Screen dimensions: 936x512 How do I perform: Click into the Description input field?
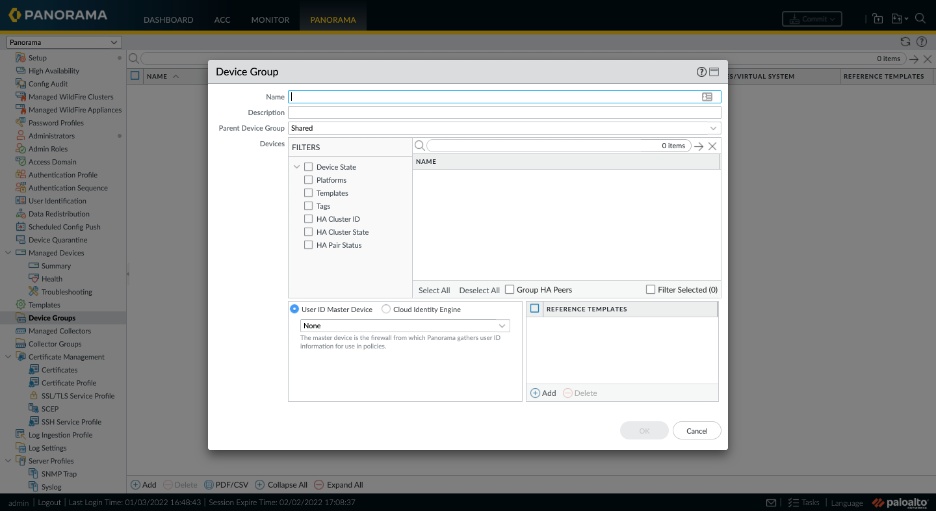[504, 112]
